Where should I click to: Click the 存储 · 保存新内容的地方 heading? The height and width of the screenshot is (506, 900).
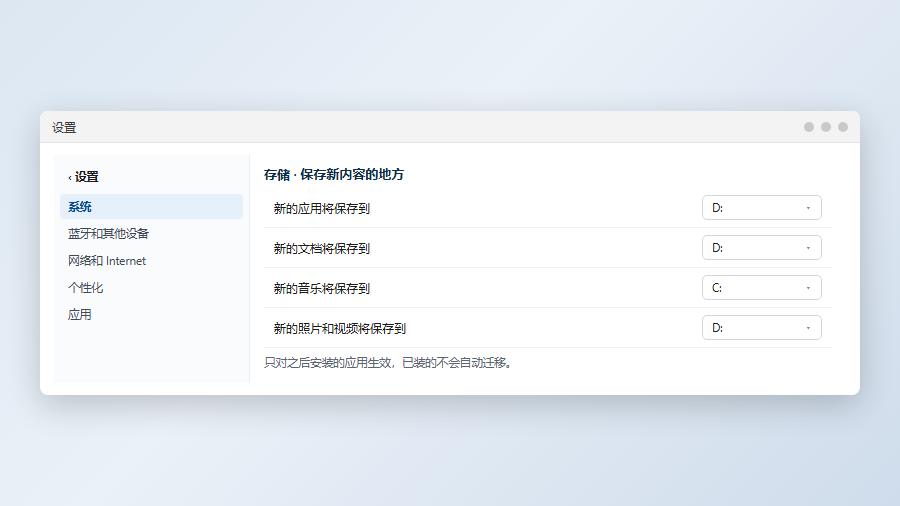coord(334,174)
